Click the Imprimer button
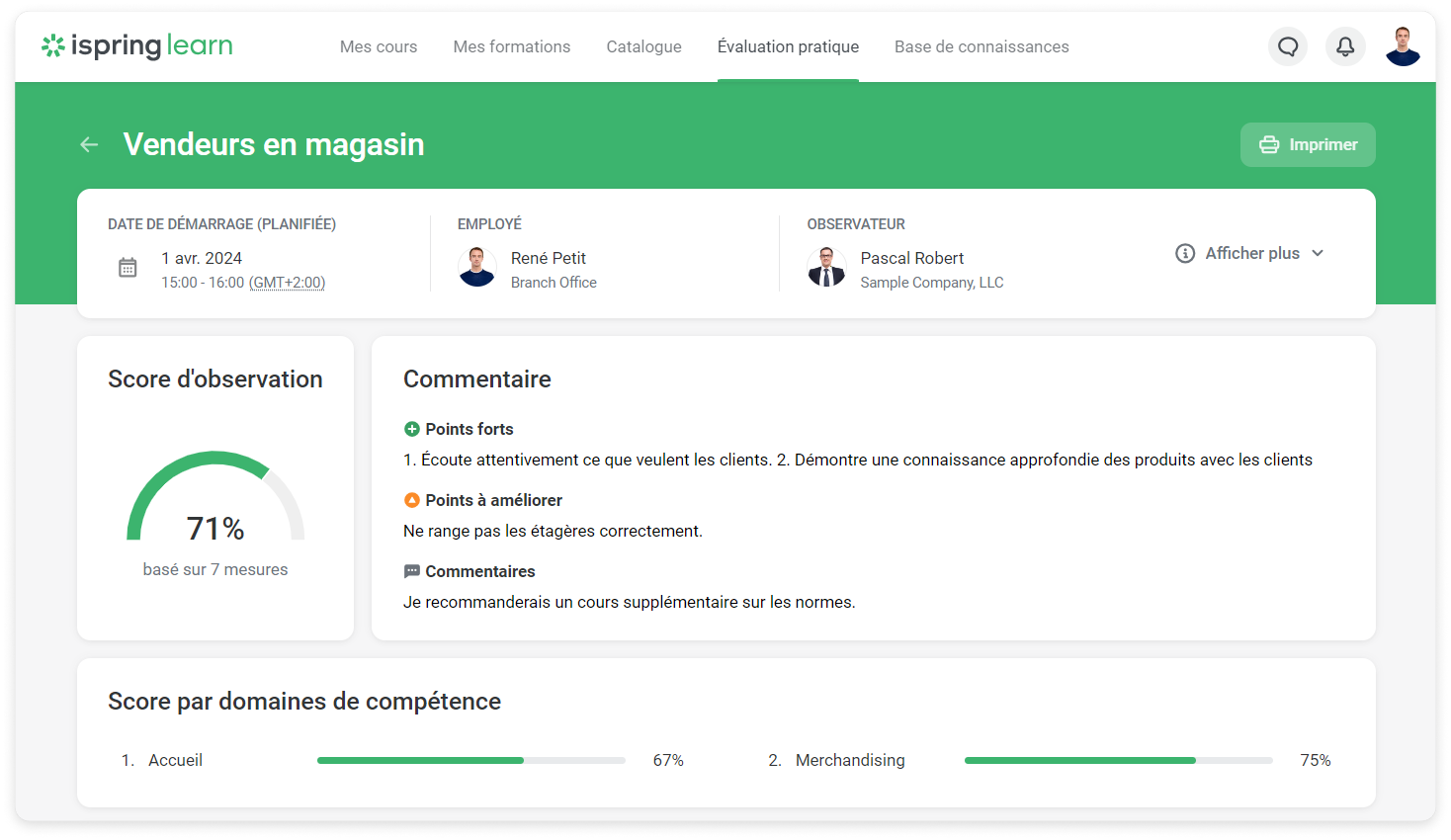Viewport: 1451px width, 840px height. [x=1307, y=144]
